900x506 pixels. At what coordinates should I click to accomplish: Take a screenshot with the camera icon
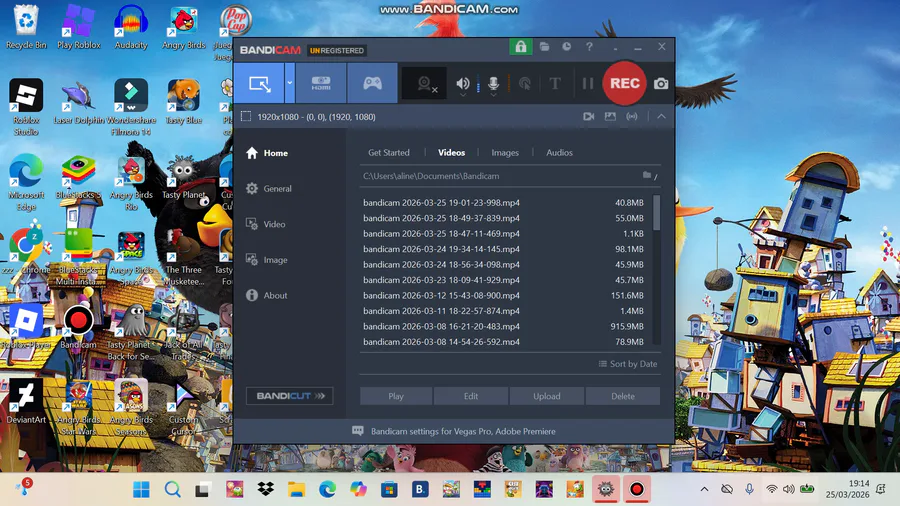coord(661,84)
